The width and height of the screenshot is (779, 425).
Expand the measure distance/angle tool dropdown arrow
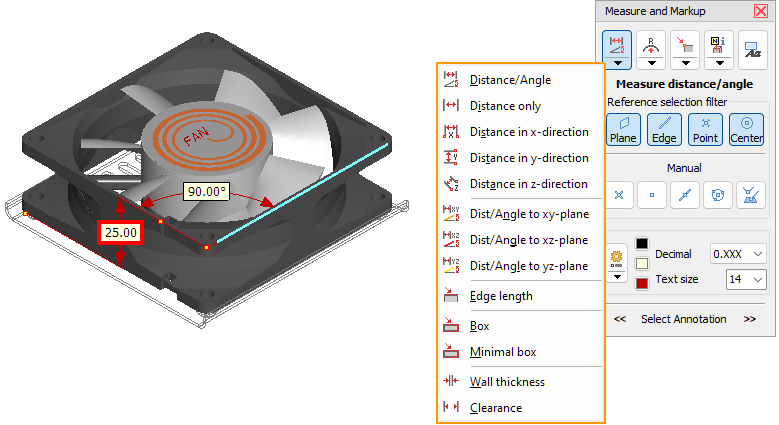coord(619,62)
